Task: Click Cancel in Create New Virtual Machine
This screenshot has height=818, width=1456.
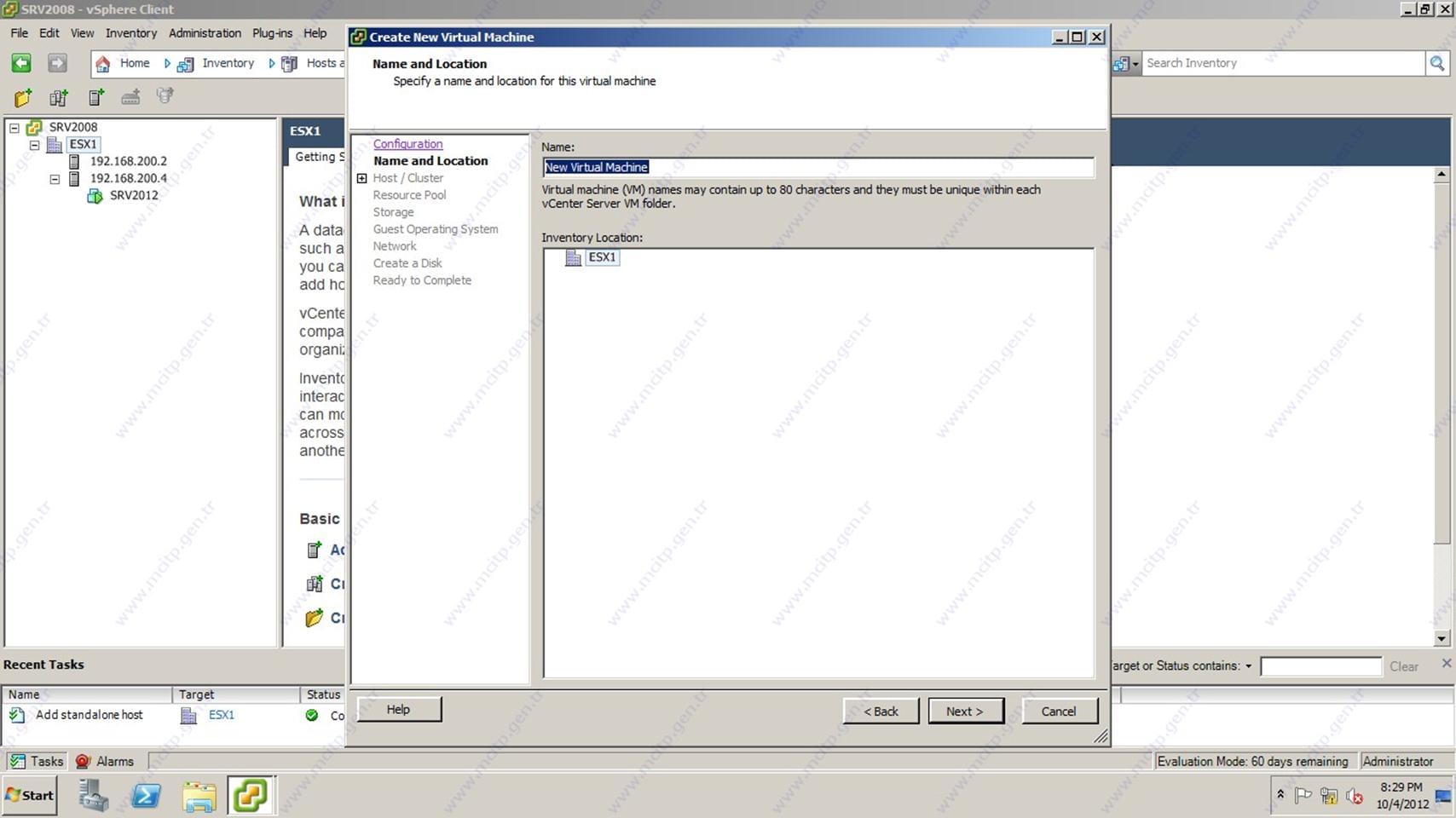Action: coord(1060,711)
